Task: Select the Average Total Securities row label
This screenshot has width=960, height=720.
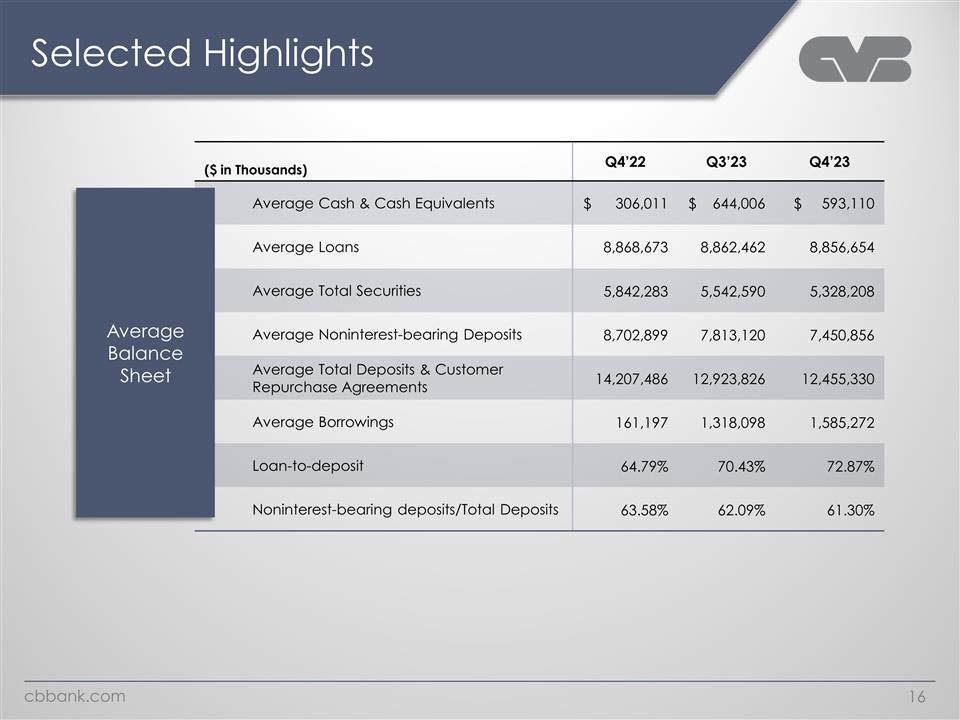Action: tap(337, 291)
